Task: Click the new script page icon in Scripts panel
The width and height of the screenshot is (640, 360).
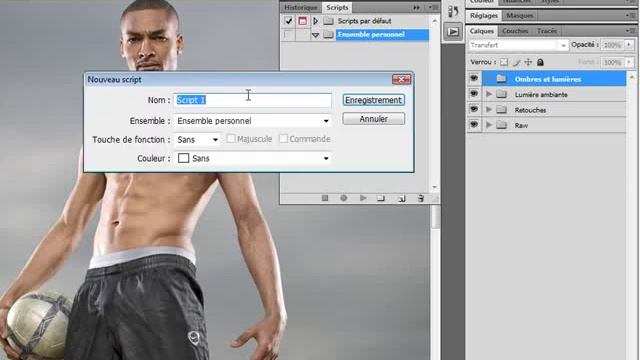Action: [x=402, y=198]
